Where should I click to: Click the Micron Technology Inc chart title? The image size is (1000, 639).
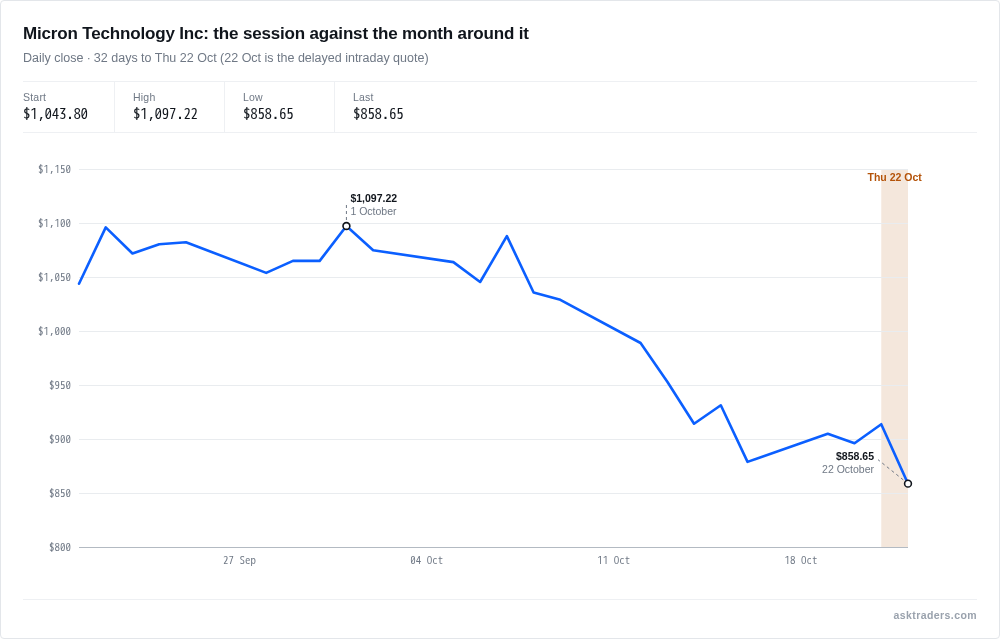[276, 33]
